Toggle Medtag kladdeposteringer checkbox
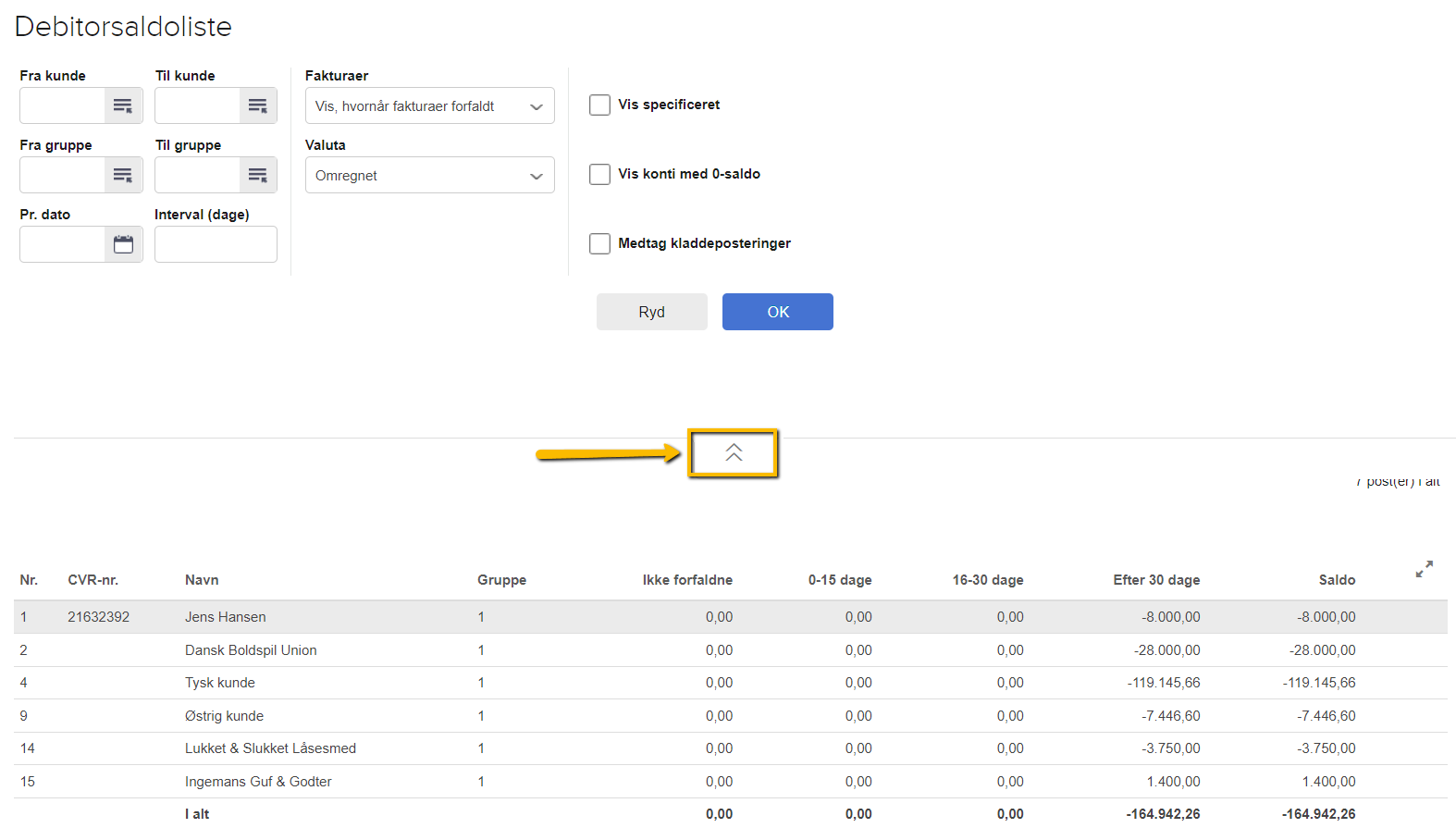Screen dimensions: 1456x828 tap(600, 243)
